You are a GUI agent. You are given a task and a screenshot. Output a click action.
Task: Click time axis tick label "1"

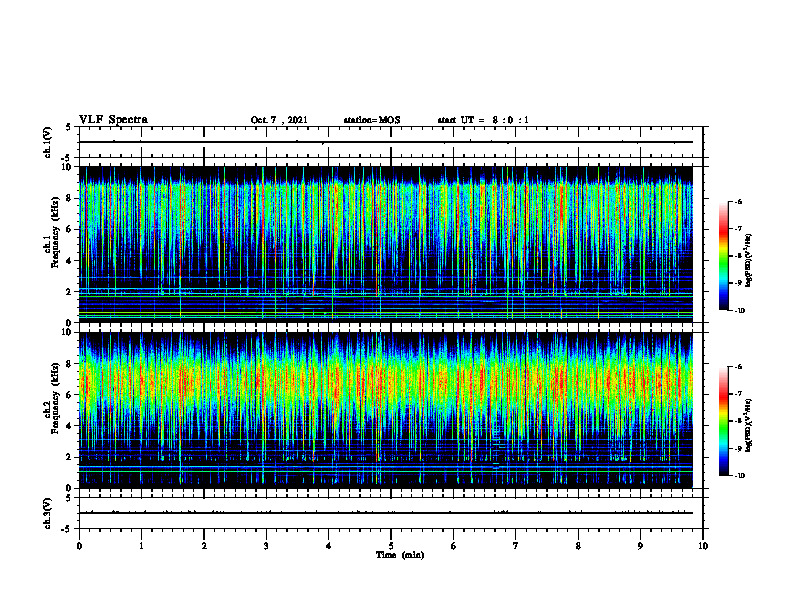(x=141, y=546)
